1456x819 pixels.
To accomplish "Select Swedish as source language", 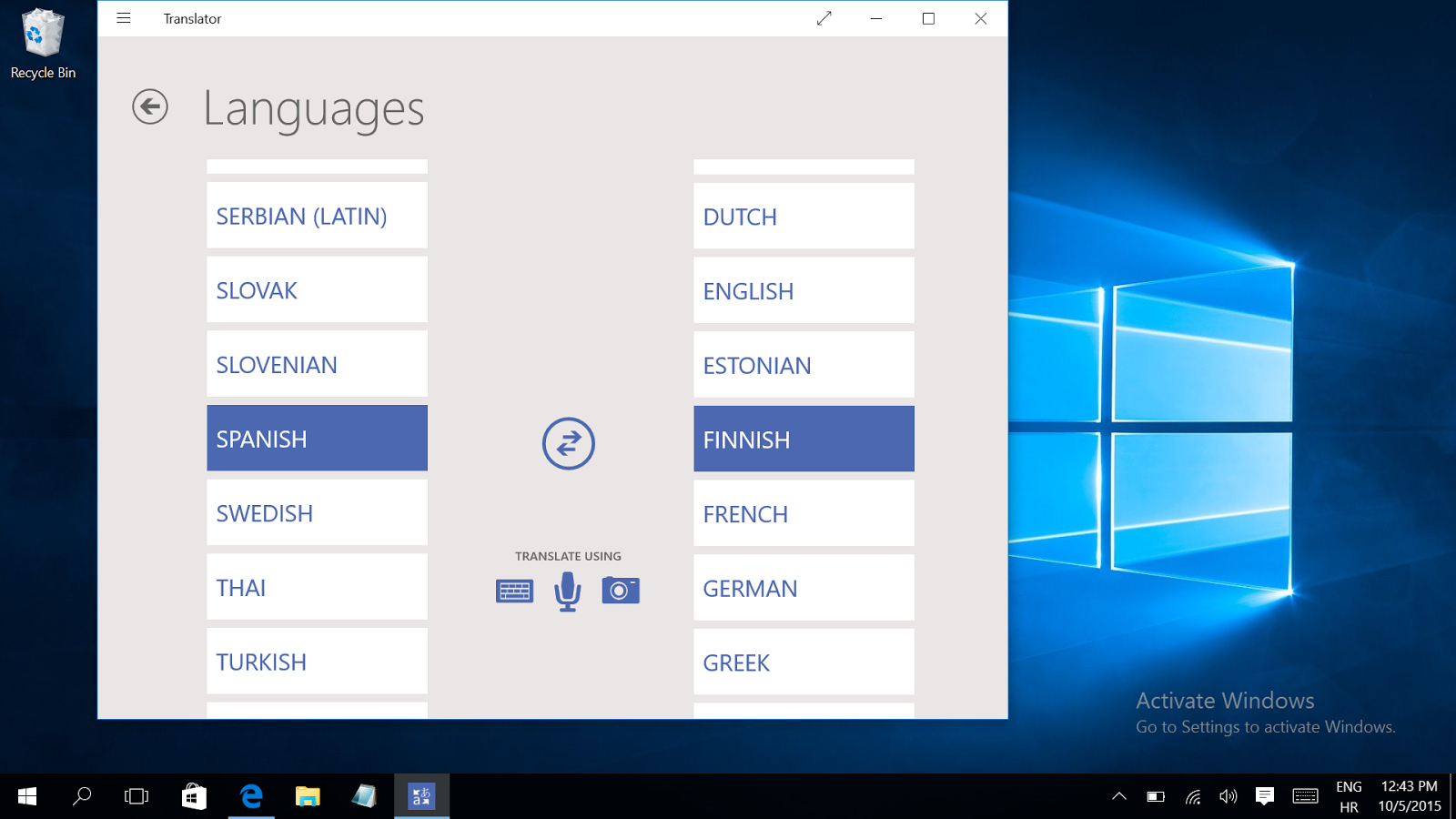I will (317, 513).
